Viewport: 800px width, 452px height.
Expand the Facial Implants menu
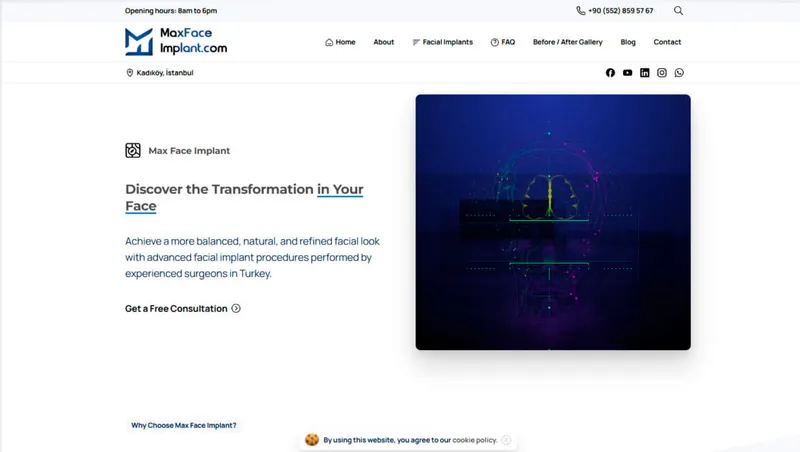pos(443,42)
